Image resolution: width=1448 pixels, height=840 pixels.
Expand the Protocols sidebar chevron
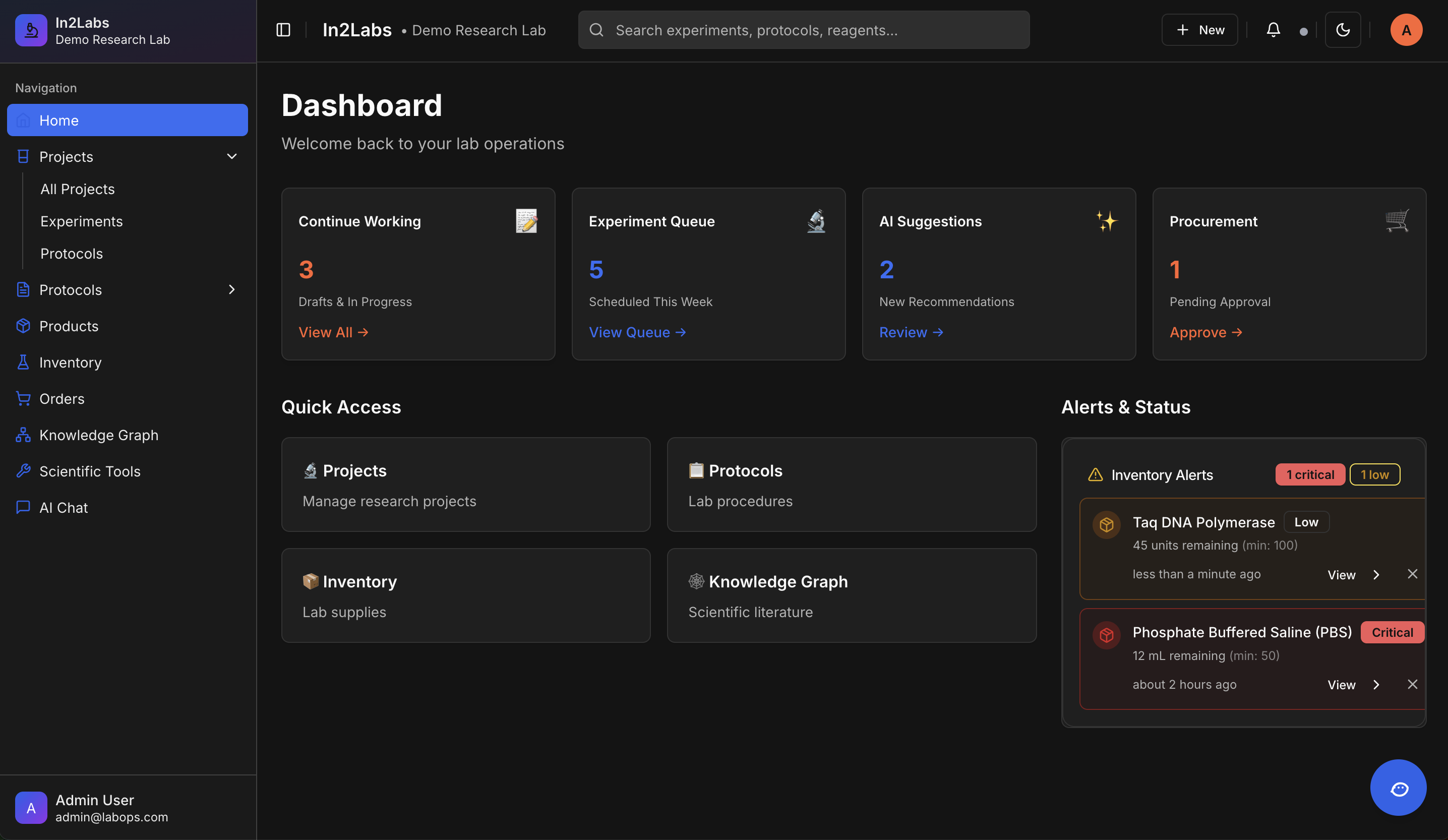(x=231, y=289)
